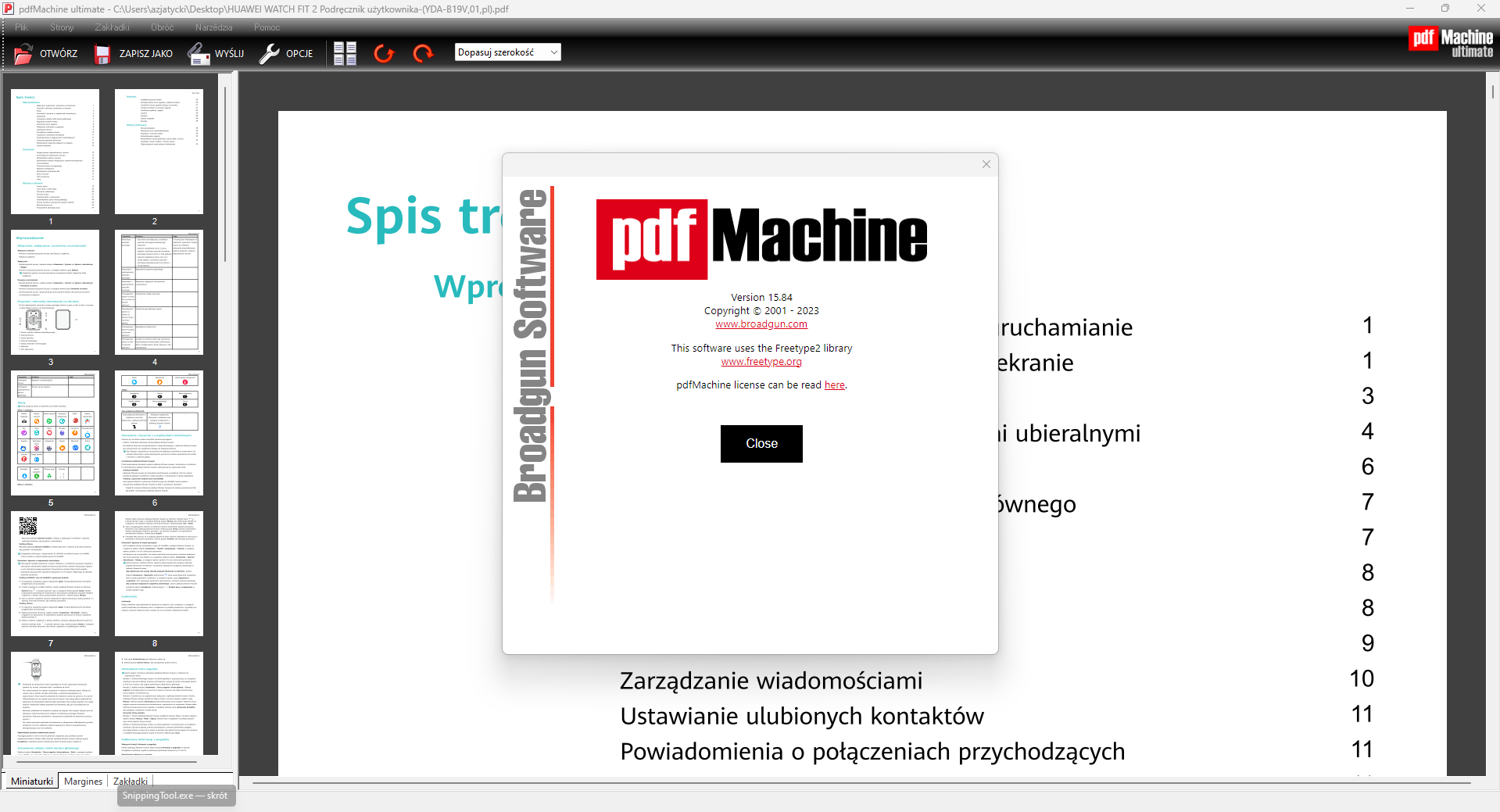Switch to the Margines tab
Image resolution: width=1500 pixels, height=812 pixels.
point(83,782)
